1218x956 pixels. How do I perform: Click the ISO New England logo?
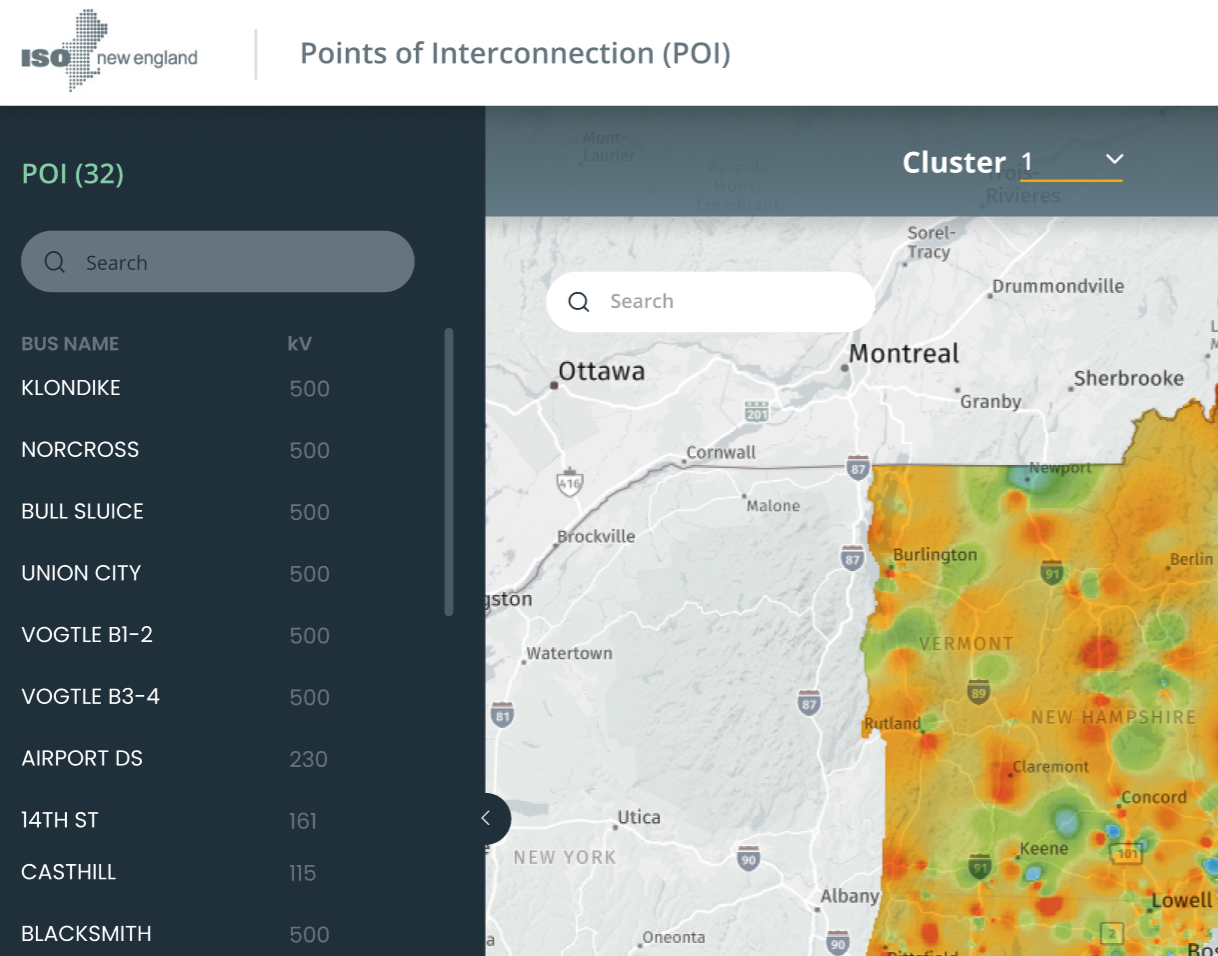coord(110,52)
